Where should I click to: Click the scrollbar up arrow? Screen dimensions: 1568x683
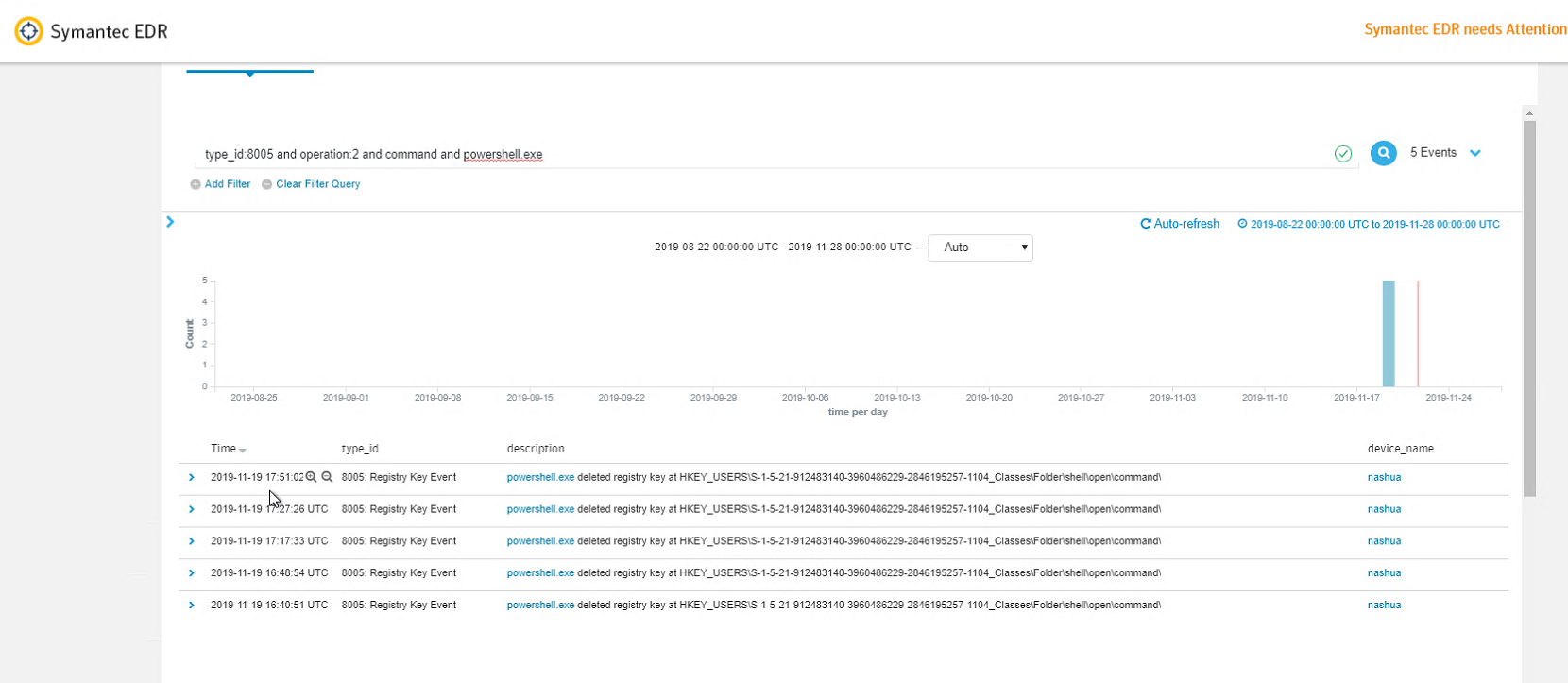tap(1529, 113)
